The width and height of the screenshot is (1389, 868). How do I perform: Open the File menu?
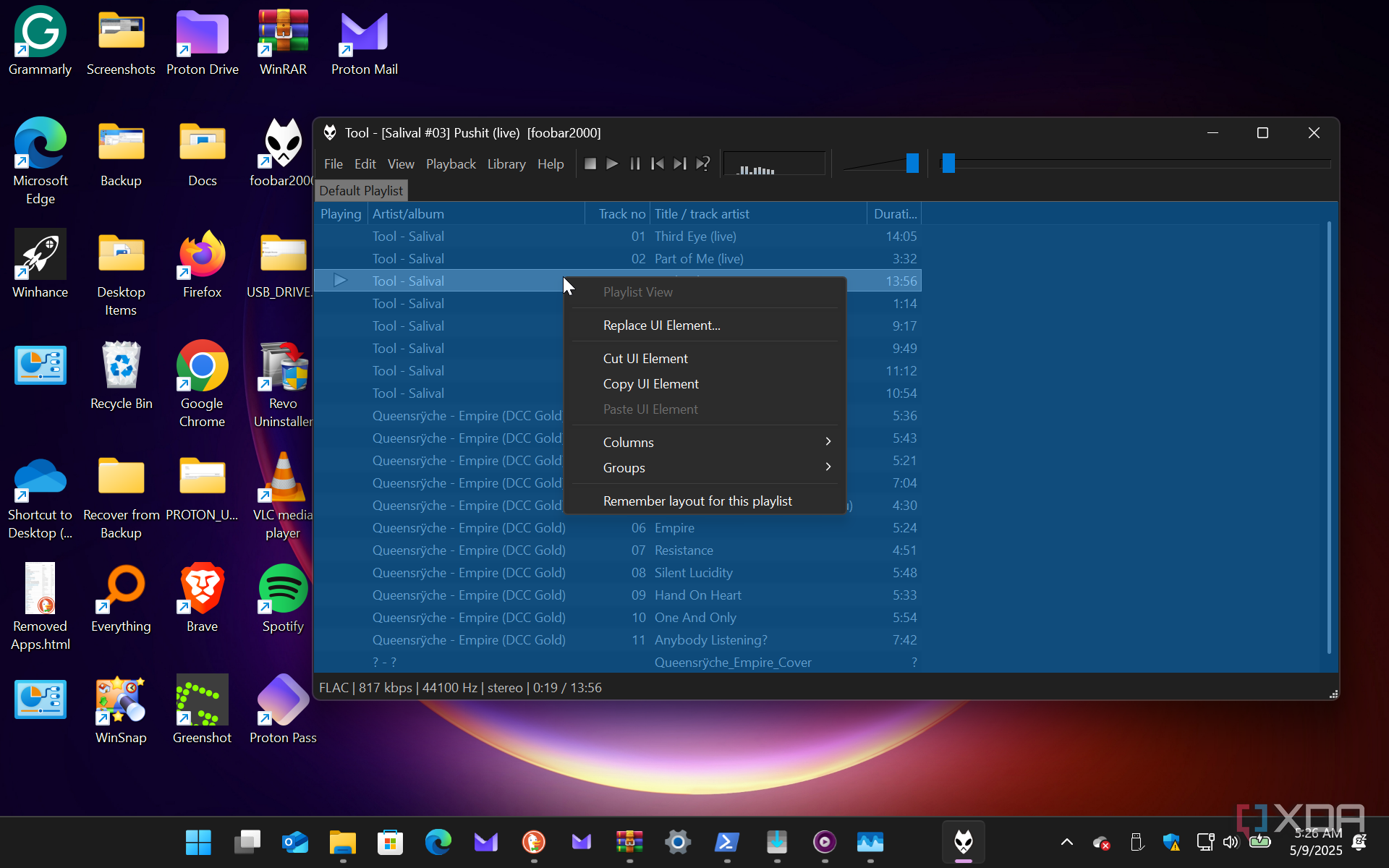pyautogui.click(x=334, y=164)
